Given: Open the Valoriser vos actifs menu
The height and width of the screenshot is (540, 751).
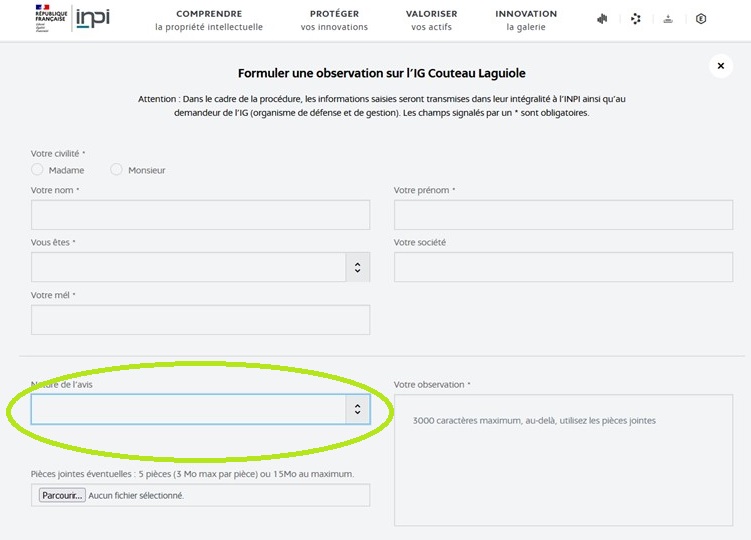Looking at the screenshot, I should 432,20.
